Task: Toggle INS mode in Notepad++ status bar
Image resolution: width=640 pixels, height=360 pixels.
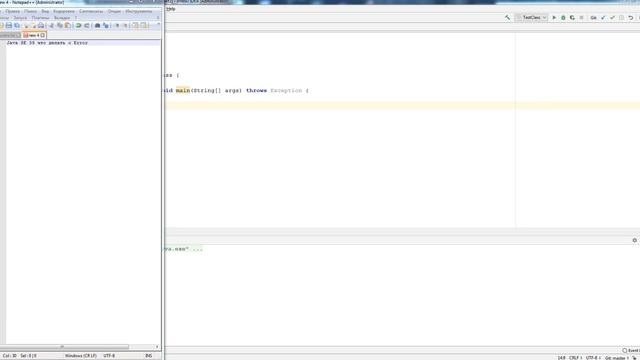Action: point(149,356)
